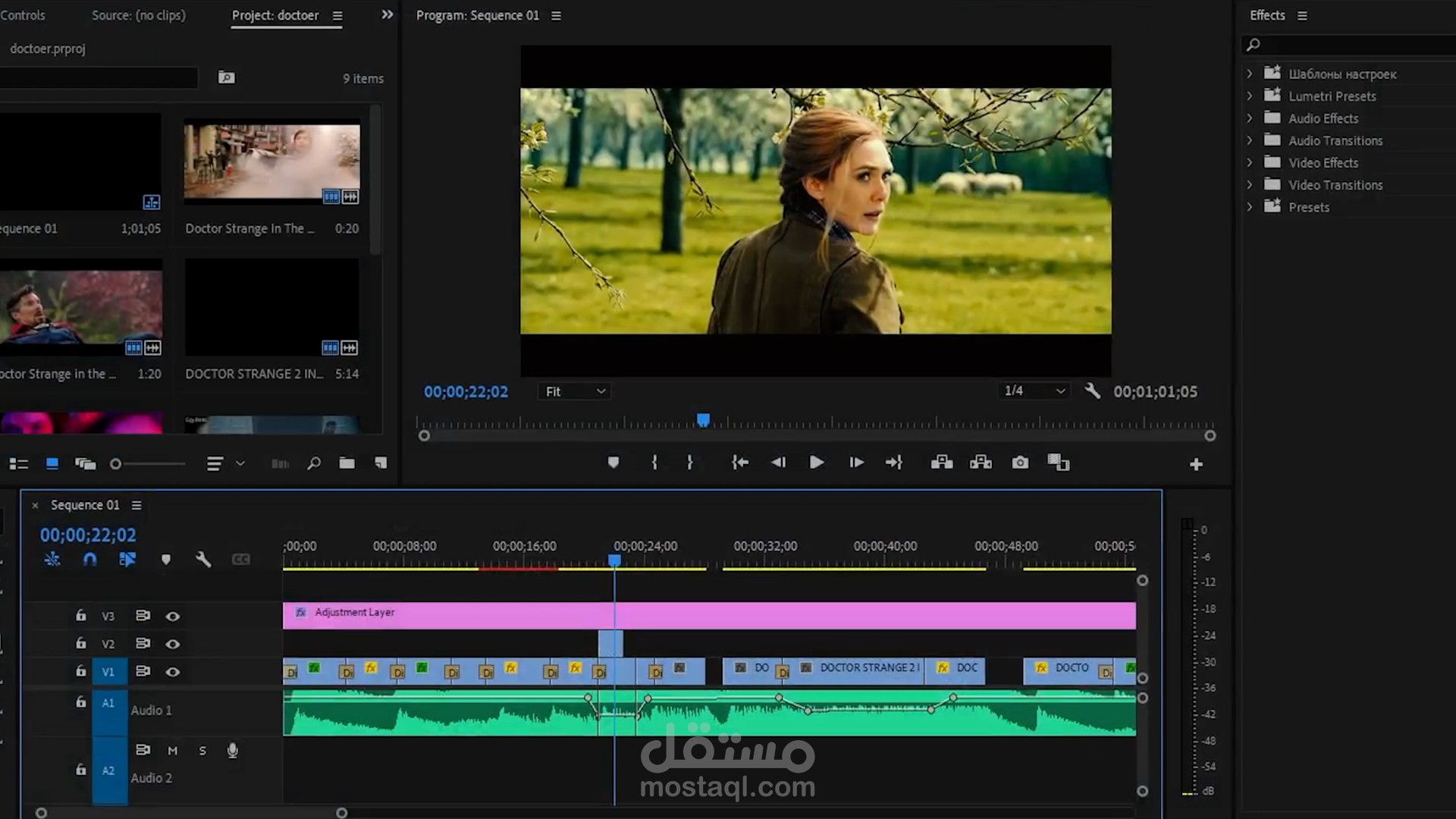Toggle V1 track output eye
The image size is (1456, 819).
173,672
